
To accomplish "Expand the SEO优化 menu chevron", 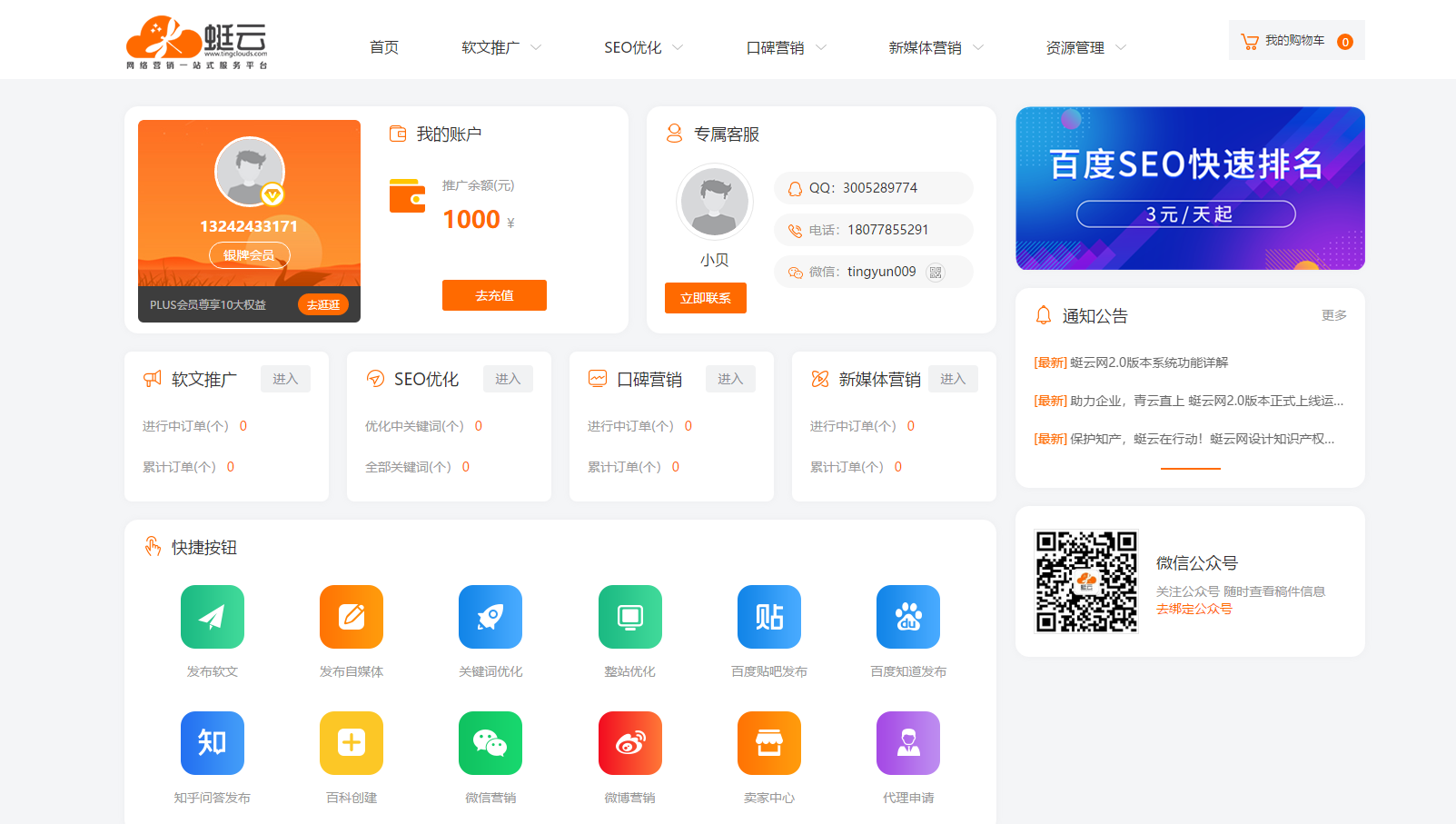I will click(678, 47).
